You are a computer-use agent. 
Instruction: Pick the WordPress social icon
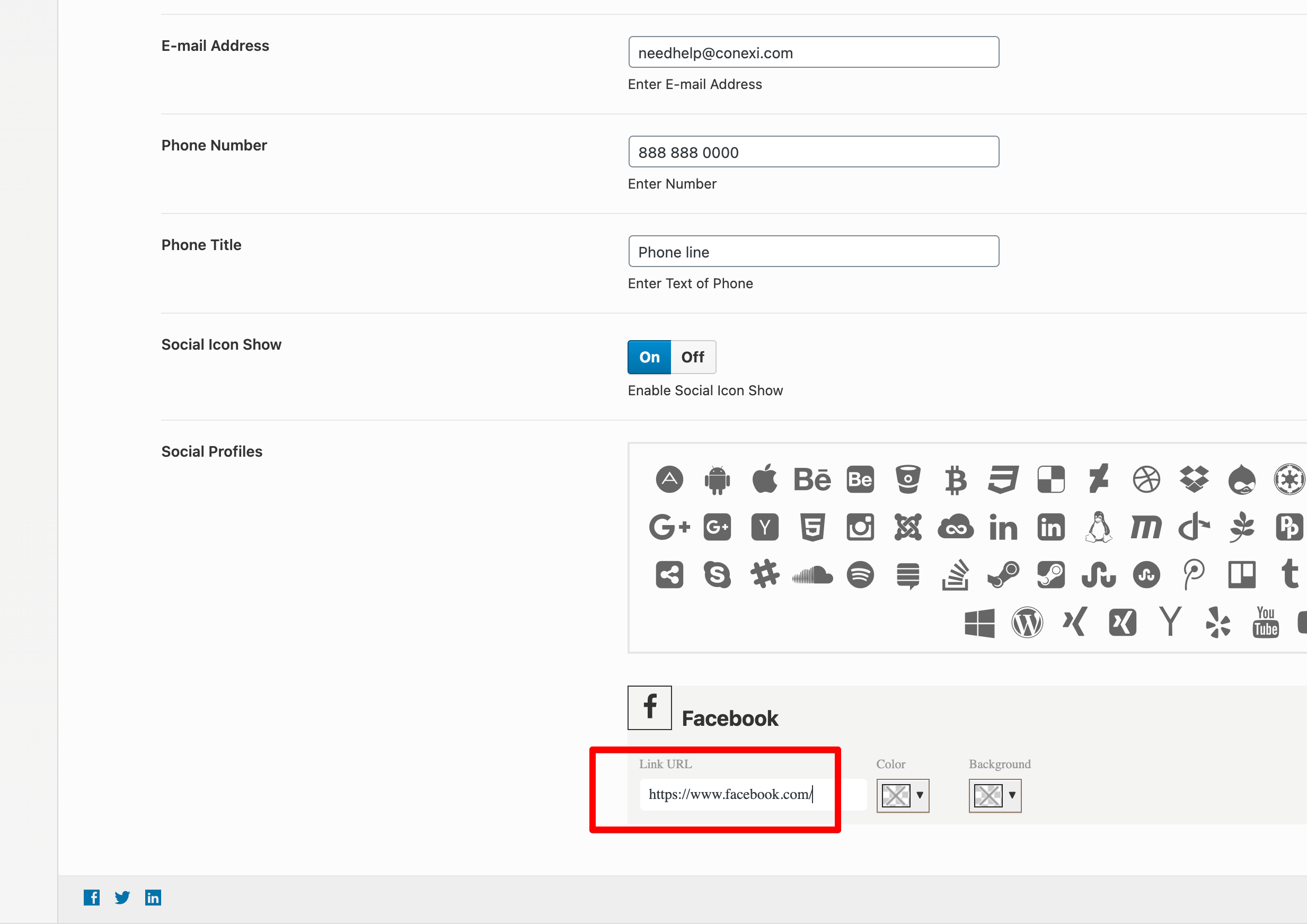[1027, 623]
